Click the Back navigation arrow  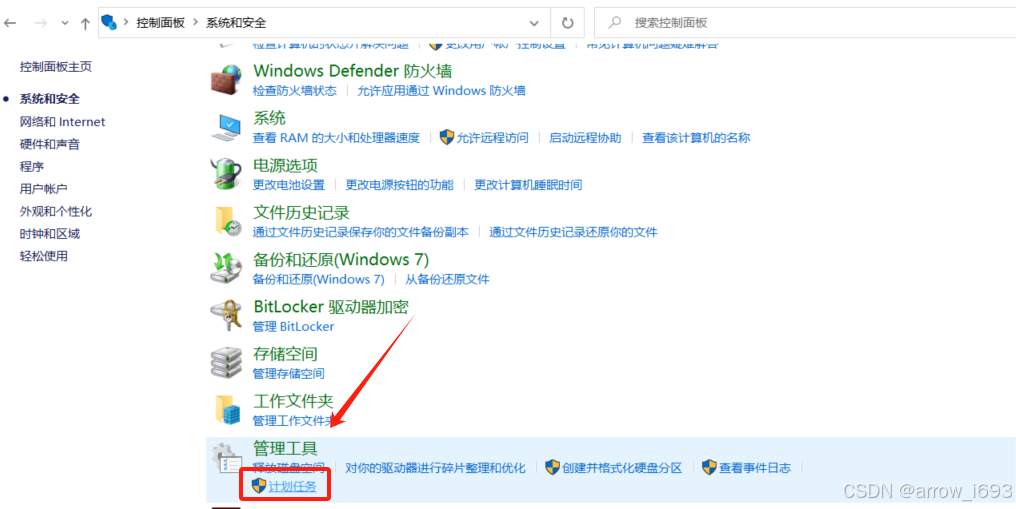pyautogui.click(x=10, y=23)
